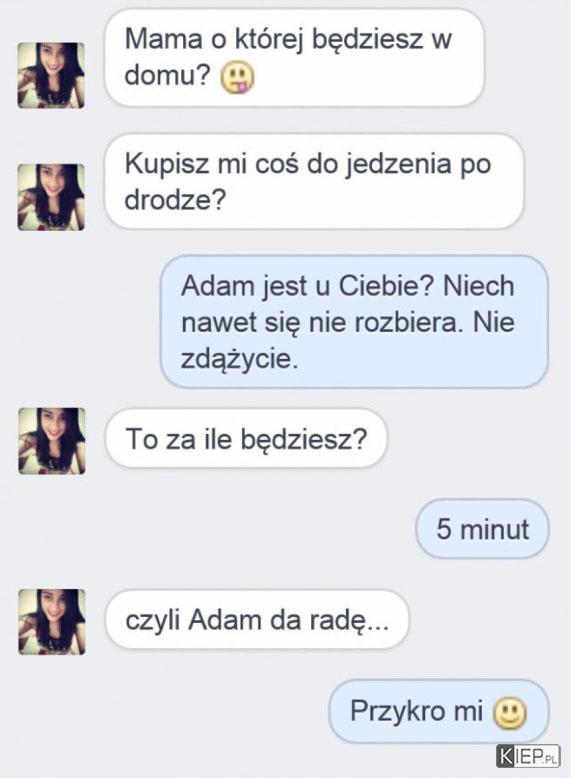Open avatar beside 'czyli Adam da radę...'
571x778 pixels.
52,622
